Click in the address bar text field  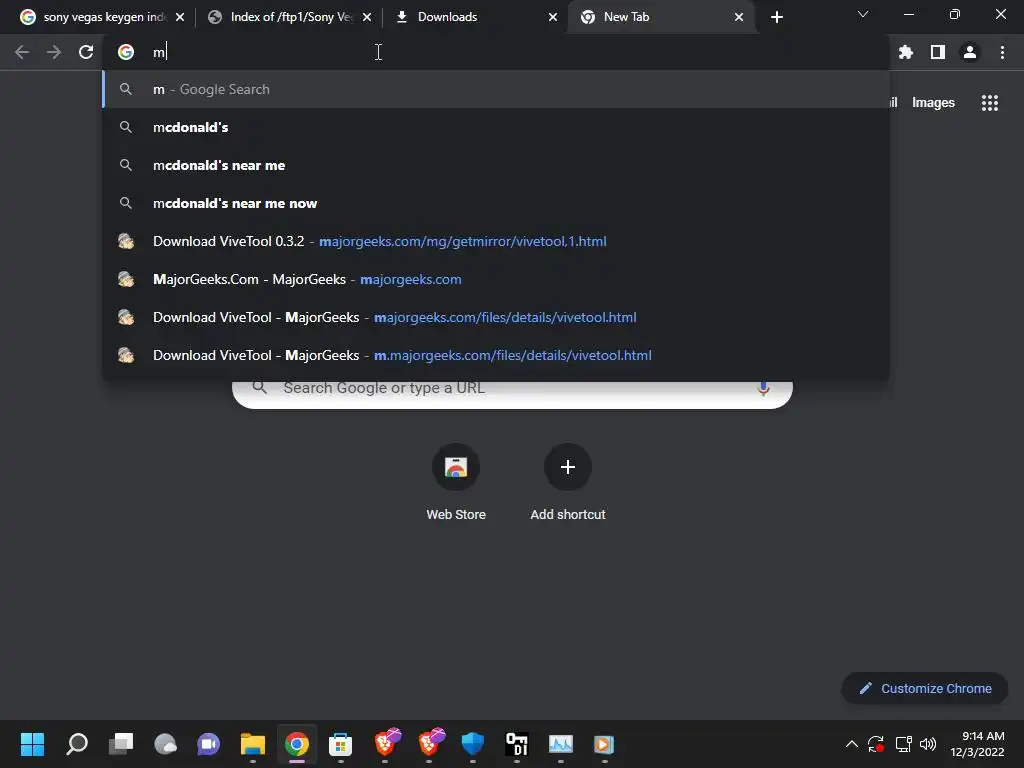coord(496,52)
